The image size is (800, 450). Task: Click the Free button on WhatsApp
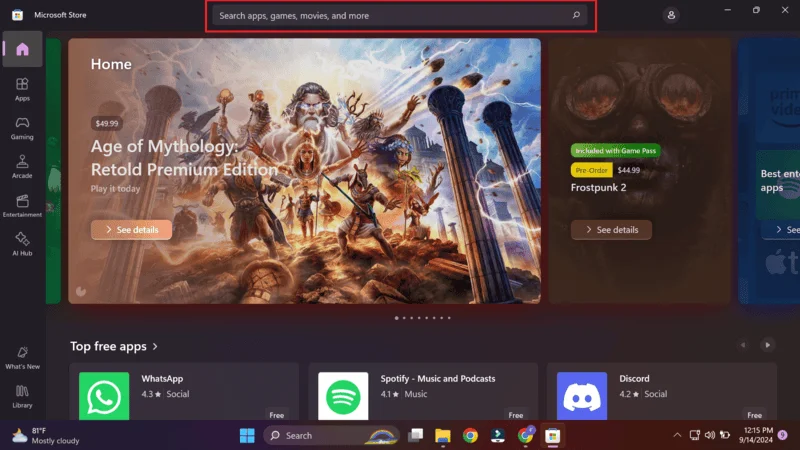click(277, 415)
